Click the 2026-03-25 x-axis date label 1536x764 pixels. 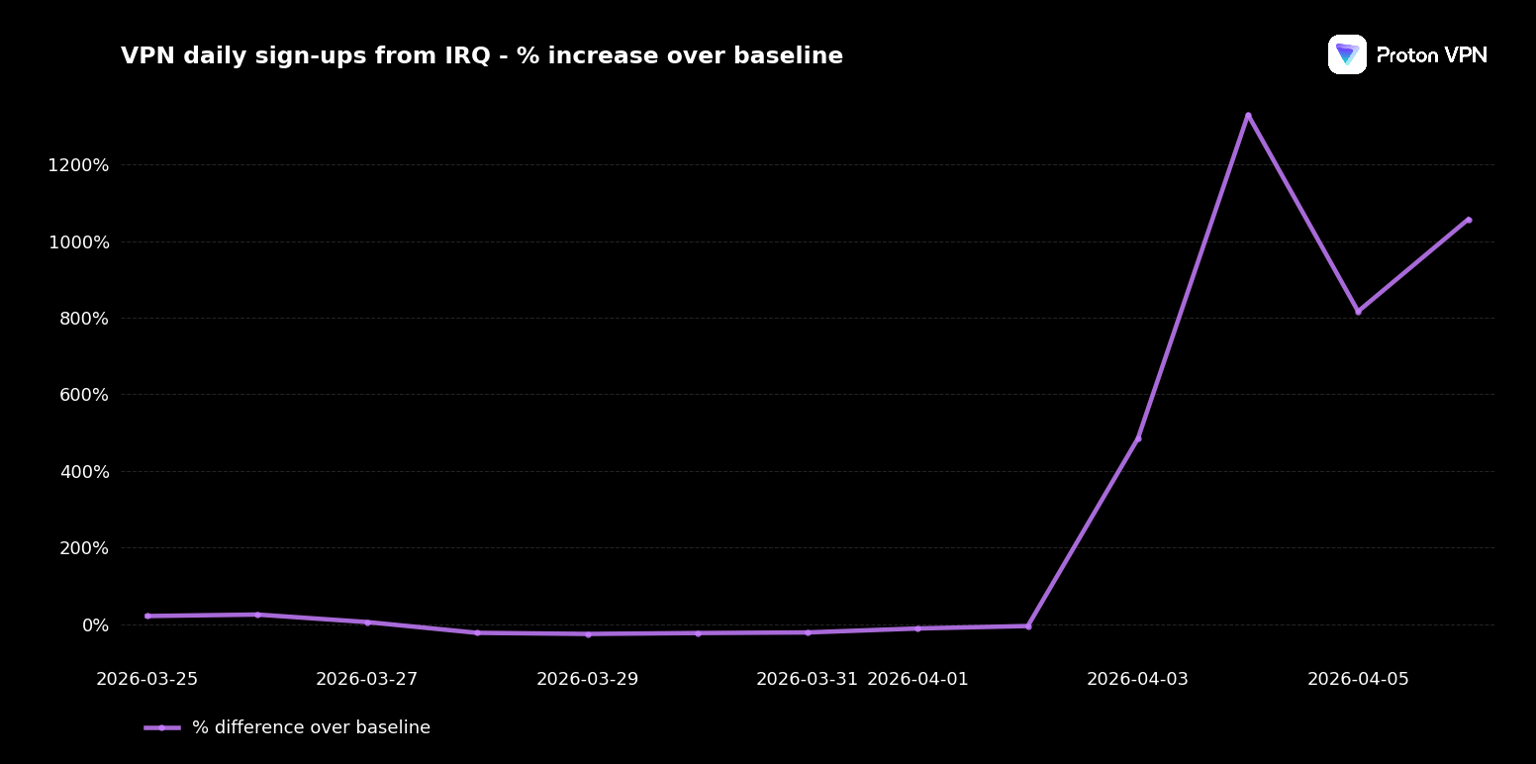coord(147,679)
